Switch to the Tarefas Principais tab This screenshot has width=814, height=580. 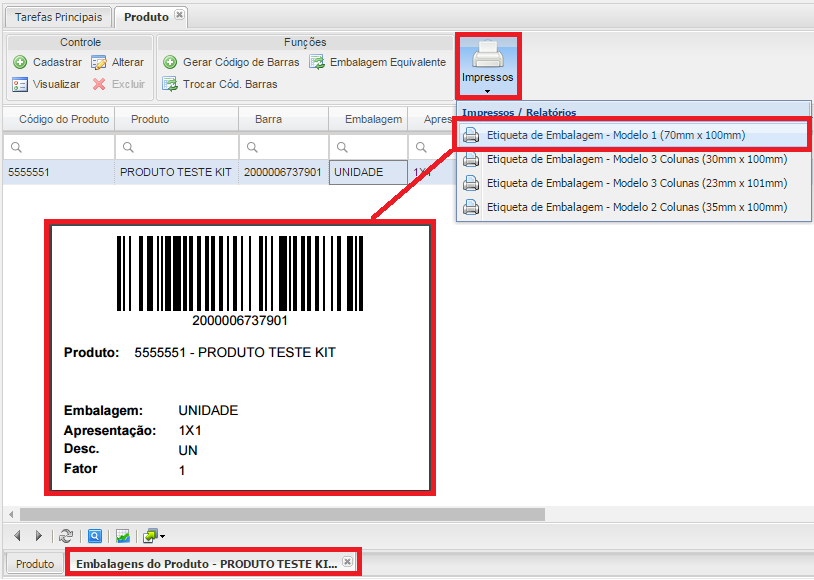pos(58,17)
